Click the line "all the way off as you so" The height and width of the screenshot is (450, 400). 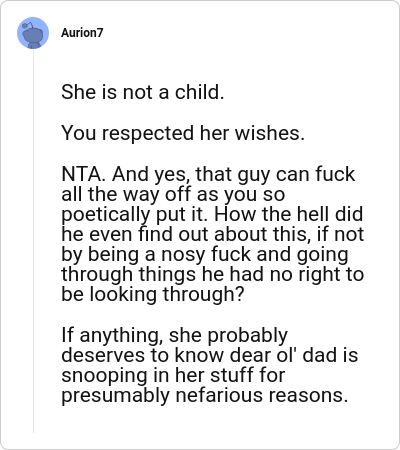point(173,194)
